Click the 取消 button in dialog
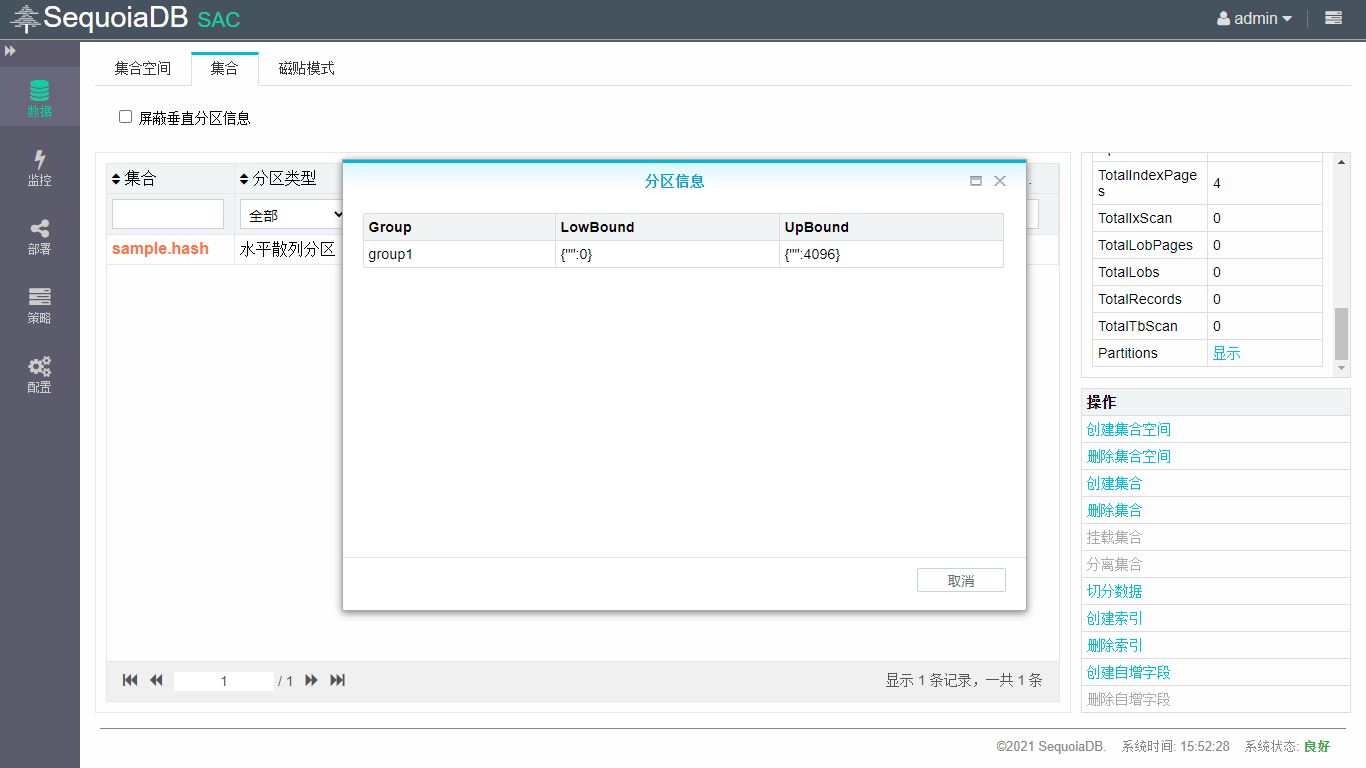This screenshot has width=1366, height=768. 960,581
